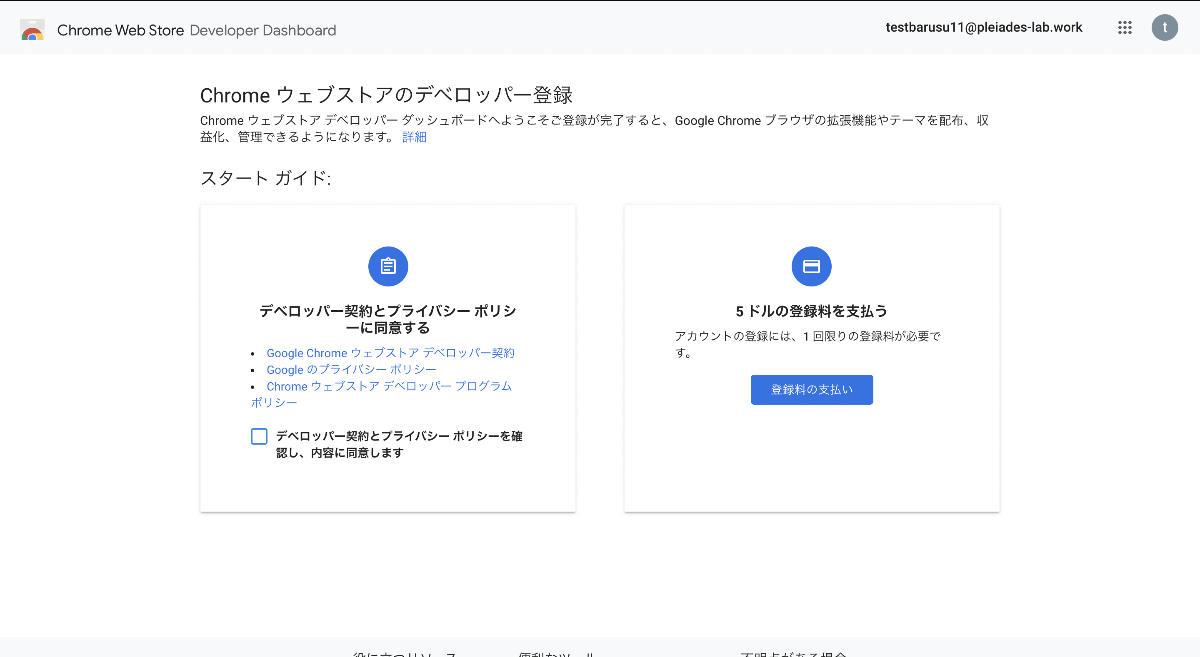Click the credit card payment icon
The height and width of the screenshot is (657, 1200).
(812, 266)
